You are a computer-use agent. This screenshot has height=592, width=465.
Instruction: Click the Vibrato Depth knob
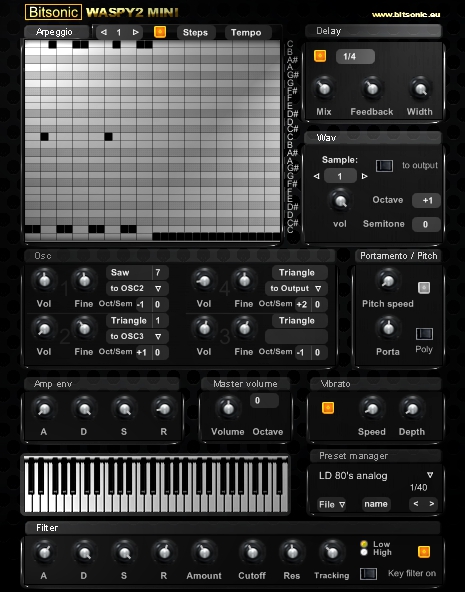pos(412,408)
